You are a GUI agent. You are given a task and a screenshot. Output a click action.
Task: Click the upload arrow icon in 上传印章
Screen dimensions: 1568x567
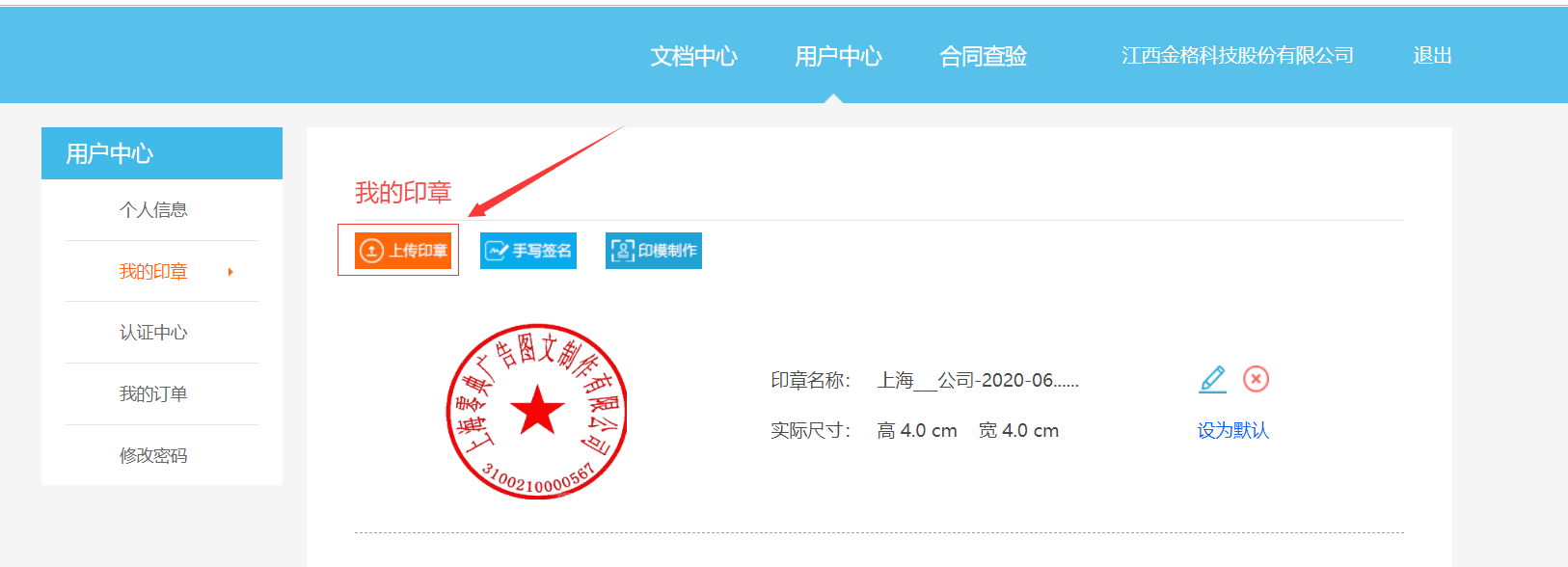coord(371,251)
